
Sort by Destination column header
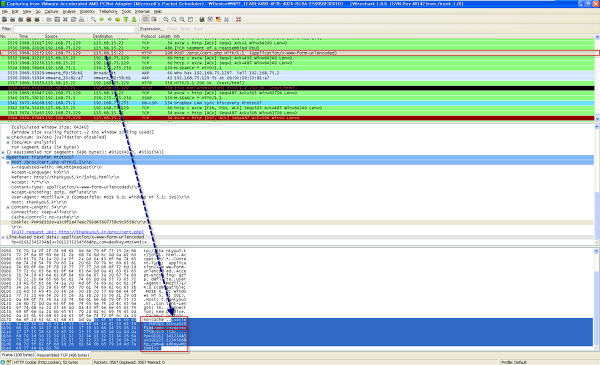[x=103, y=36]
